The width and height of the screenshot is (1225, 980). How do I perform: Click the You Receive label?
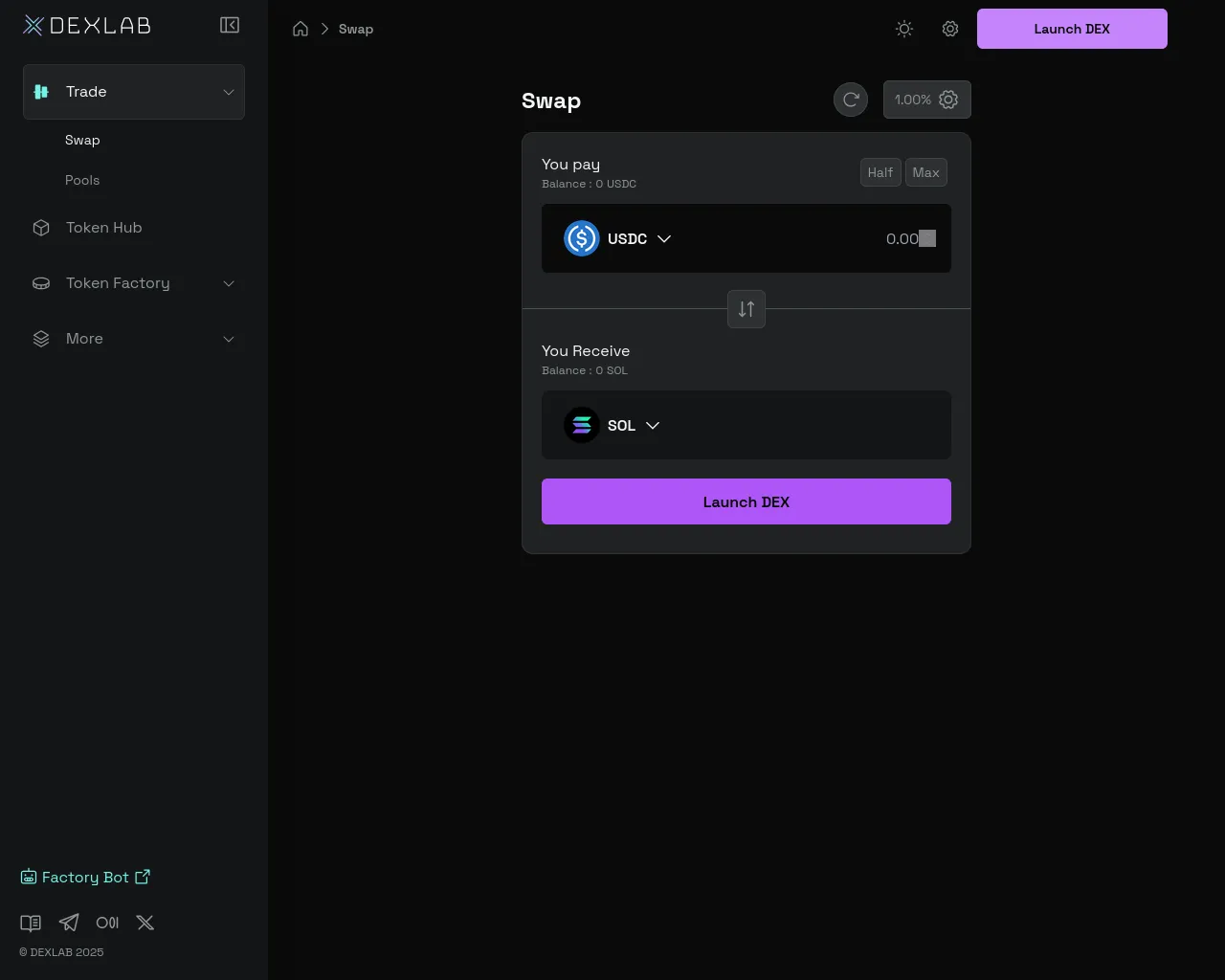586,351
